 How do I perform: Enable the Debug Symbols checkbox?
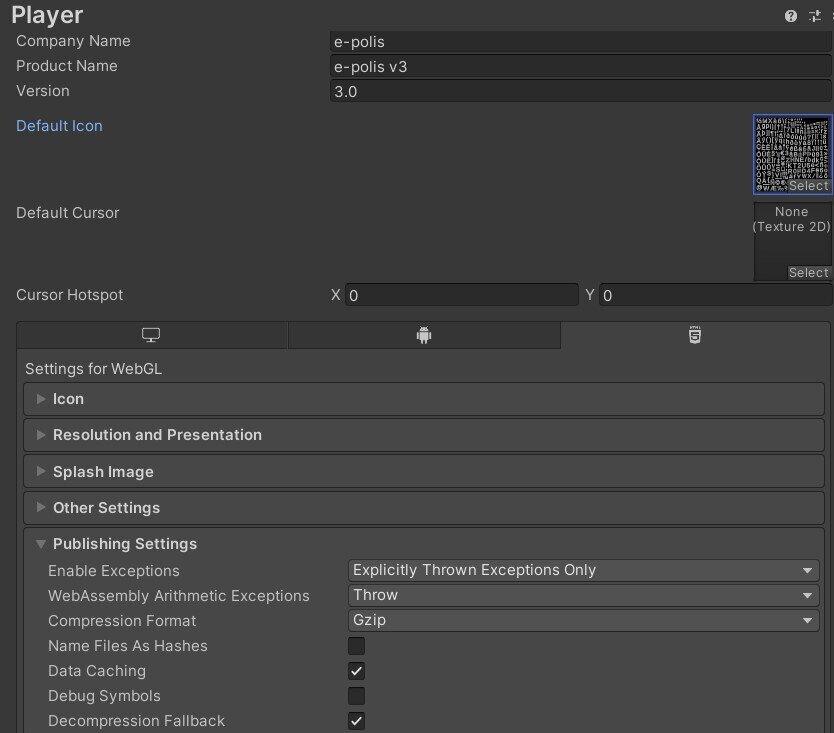(x=356, y=696)
